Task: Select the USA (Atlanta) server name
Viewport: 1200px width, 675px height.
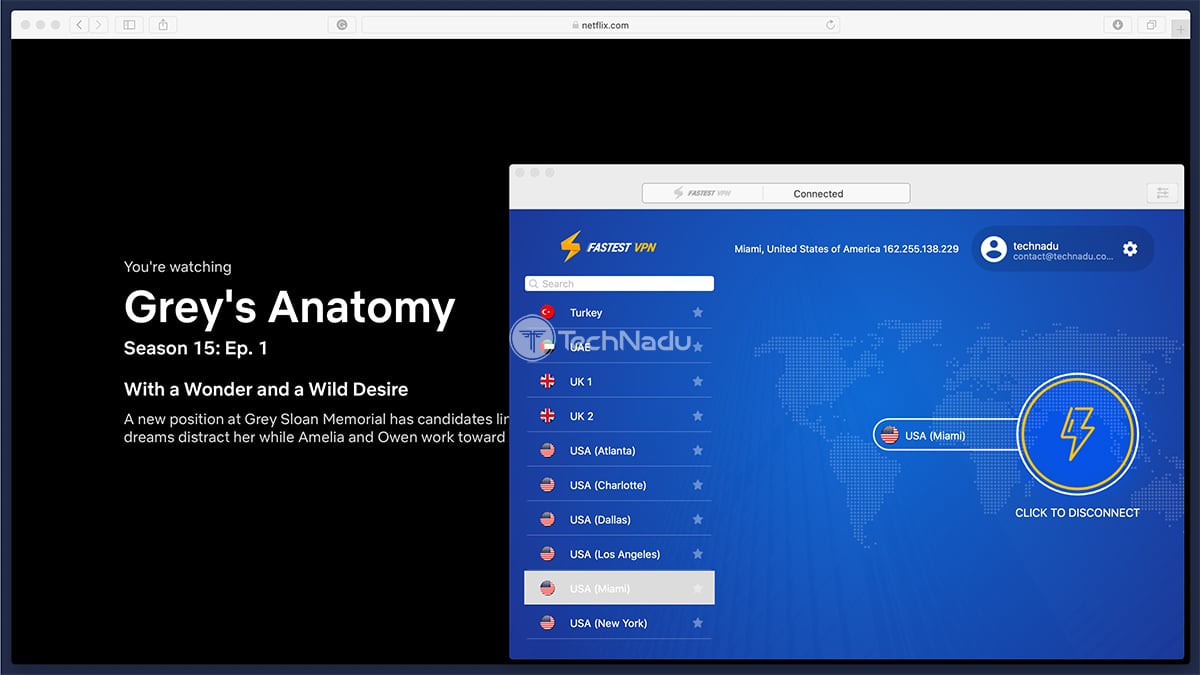Action: pos(603,451)
